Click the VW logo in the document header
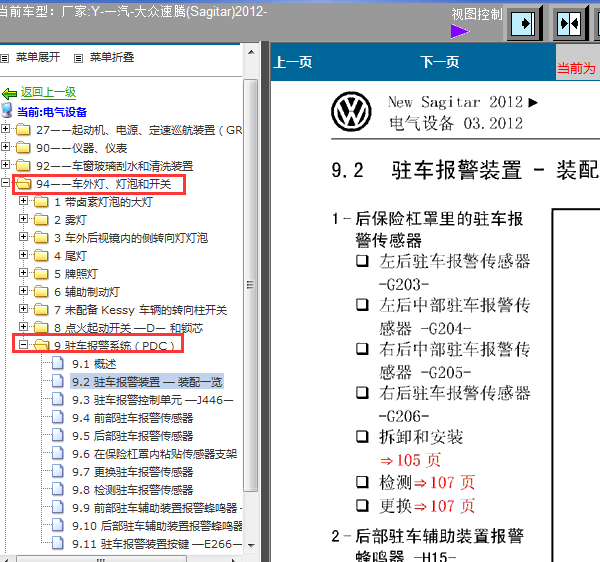600x562 pixels. [351, 111]
